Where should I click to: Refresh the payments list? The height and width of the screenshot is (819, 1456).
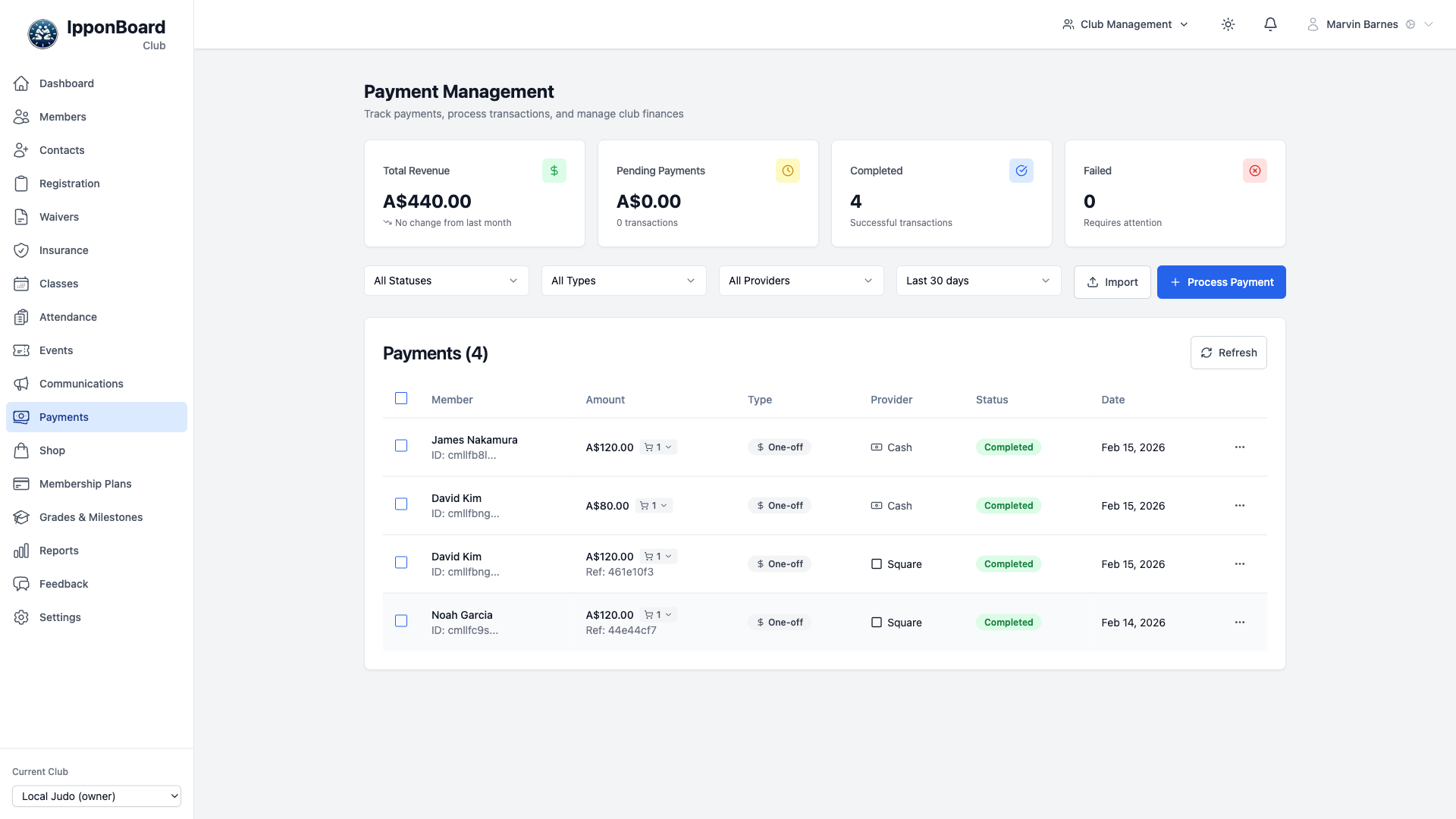[1228, 352]
